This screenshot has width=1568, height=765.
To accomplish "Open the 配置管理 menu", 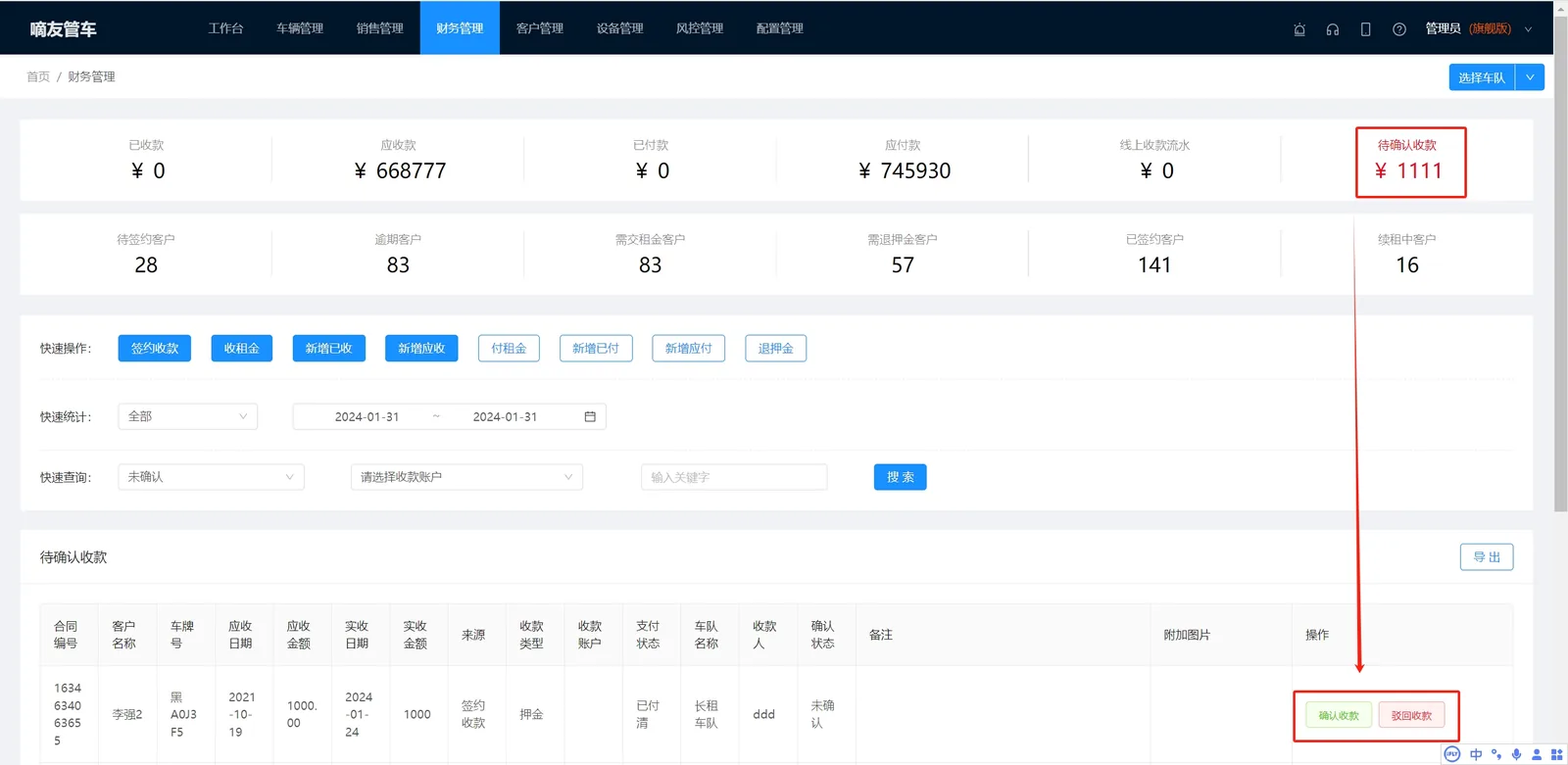I will [780, 28].
